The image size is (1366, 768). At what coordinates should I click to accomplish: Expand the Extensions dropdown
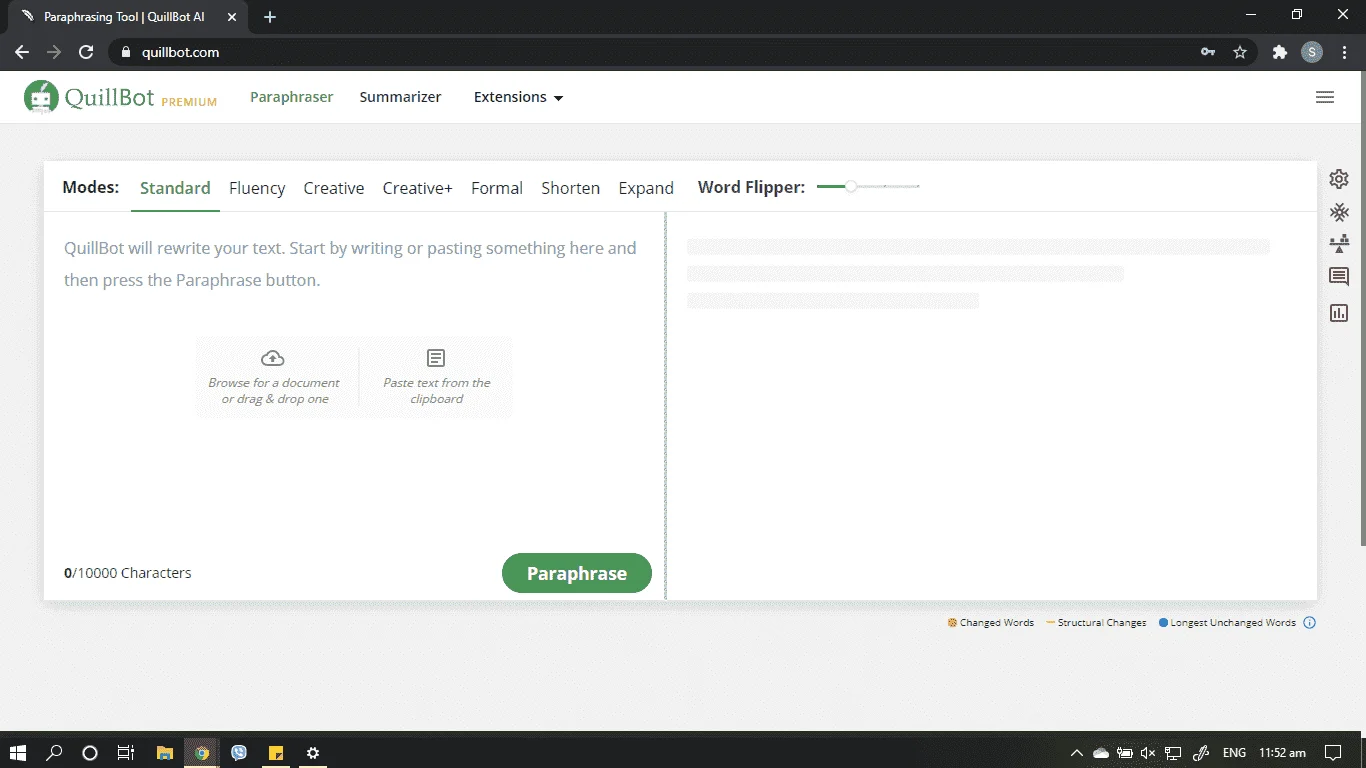(518, 97)
